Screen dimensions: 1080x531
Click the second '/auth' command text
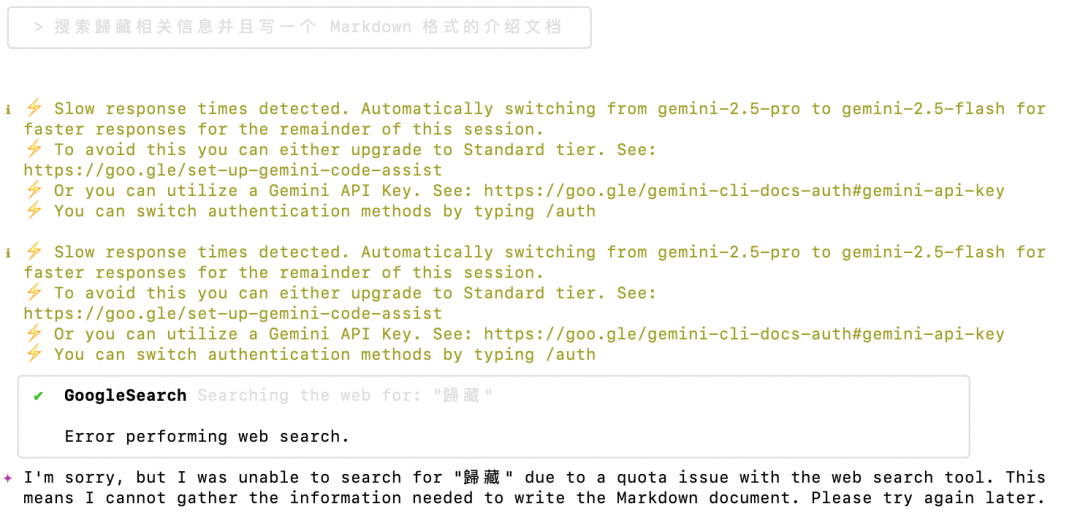click(x=570, y=355)
